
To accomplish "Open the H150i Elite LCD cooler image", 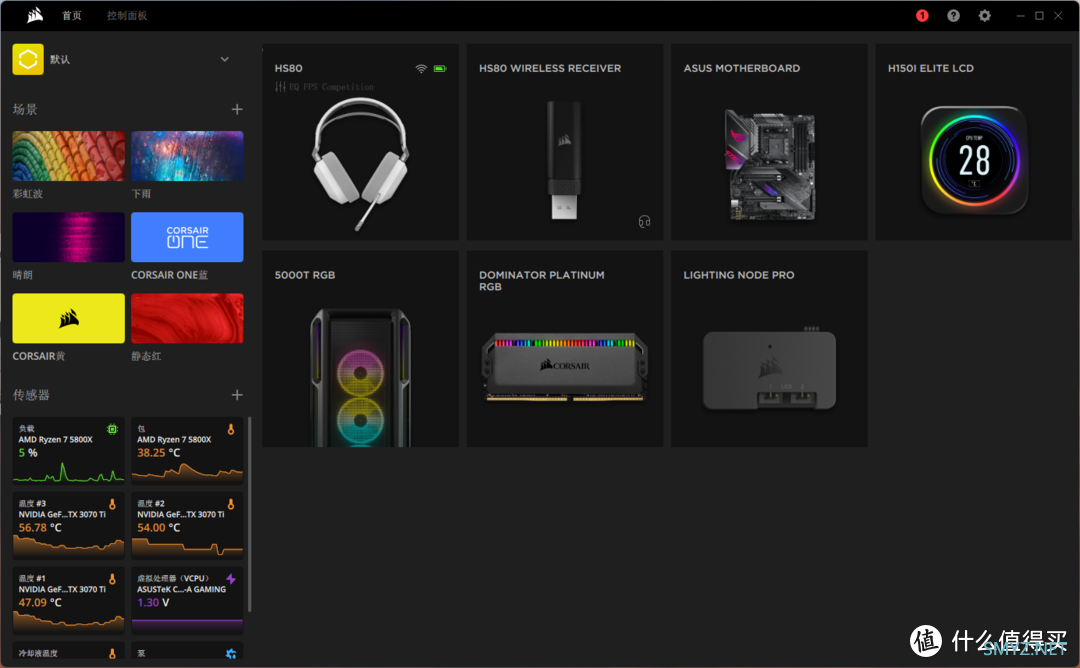I will click(x=974, y=160).
